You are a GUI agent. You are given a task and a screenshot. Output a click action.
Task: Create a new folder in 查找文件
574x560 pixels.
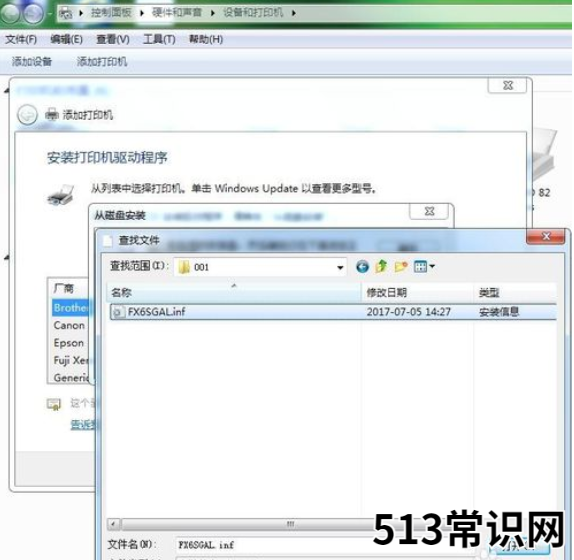tap(401, 266)
